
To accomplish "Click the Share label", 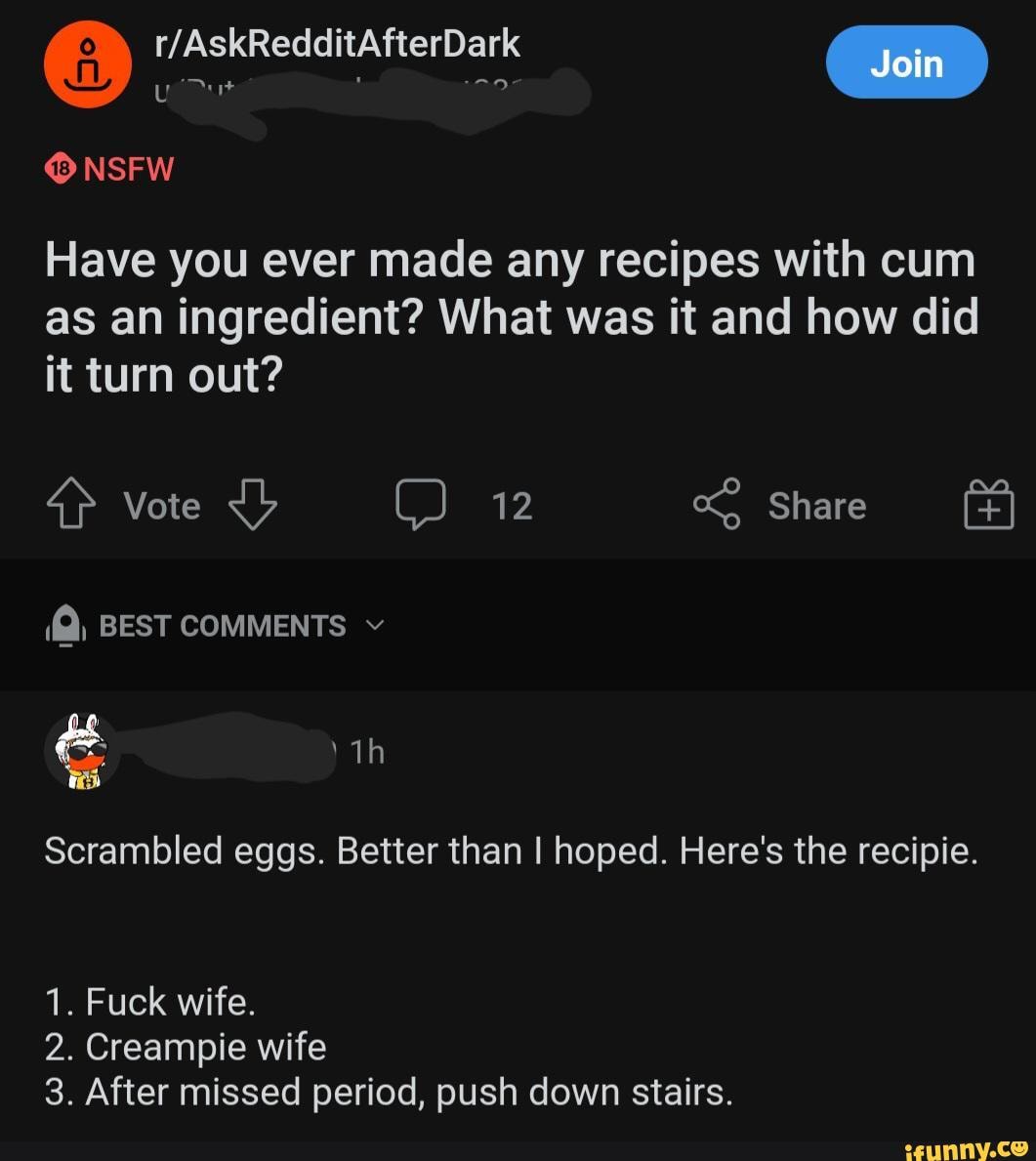I will pos(817,507).
